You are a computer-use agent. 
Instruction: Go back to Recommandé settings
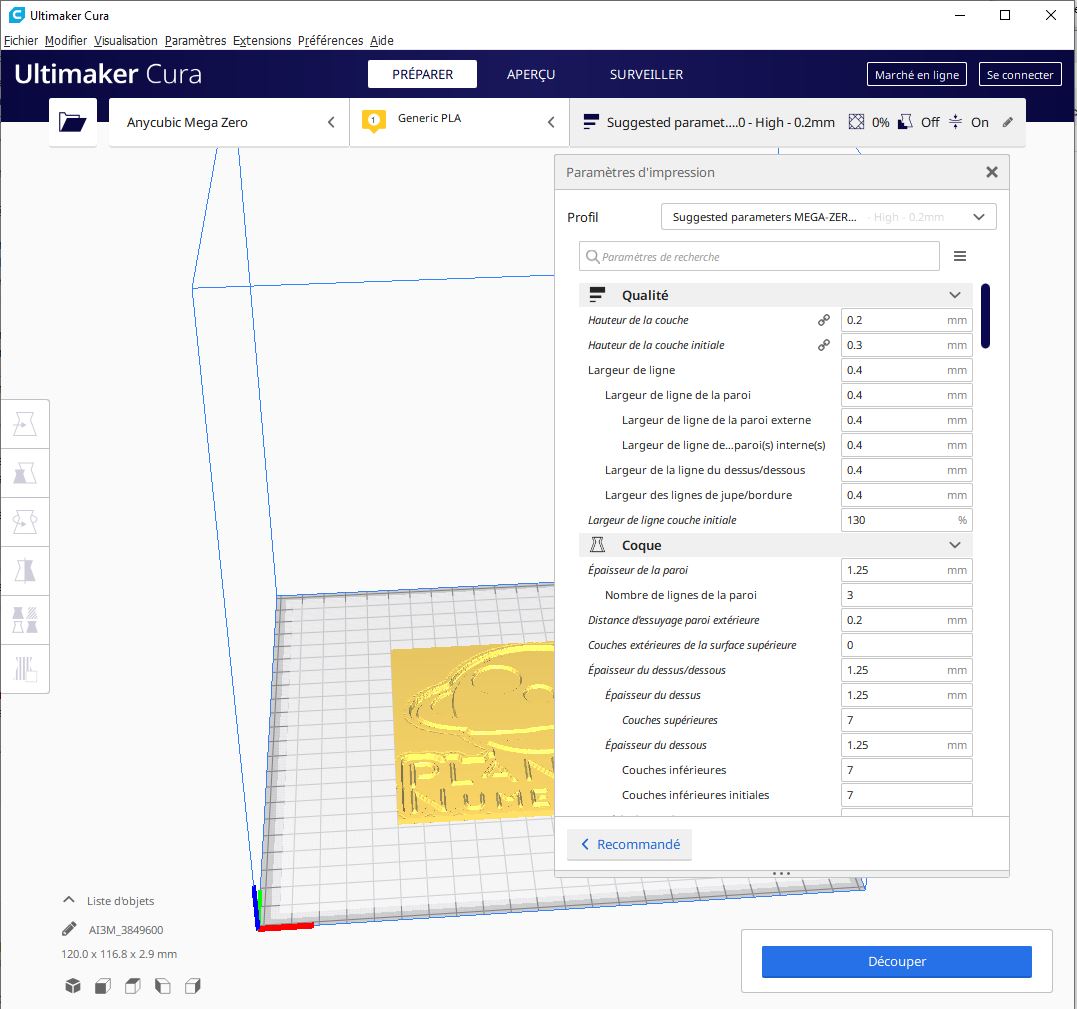tap(630, 844)
